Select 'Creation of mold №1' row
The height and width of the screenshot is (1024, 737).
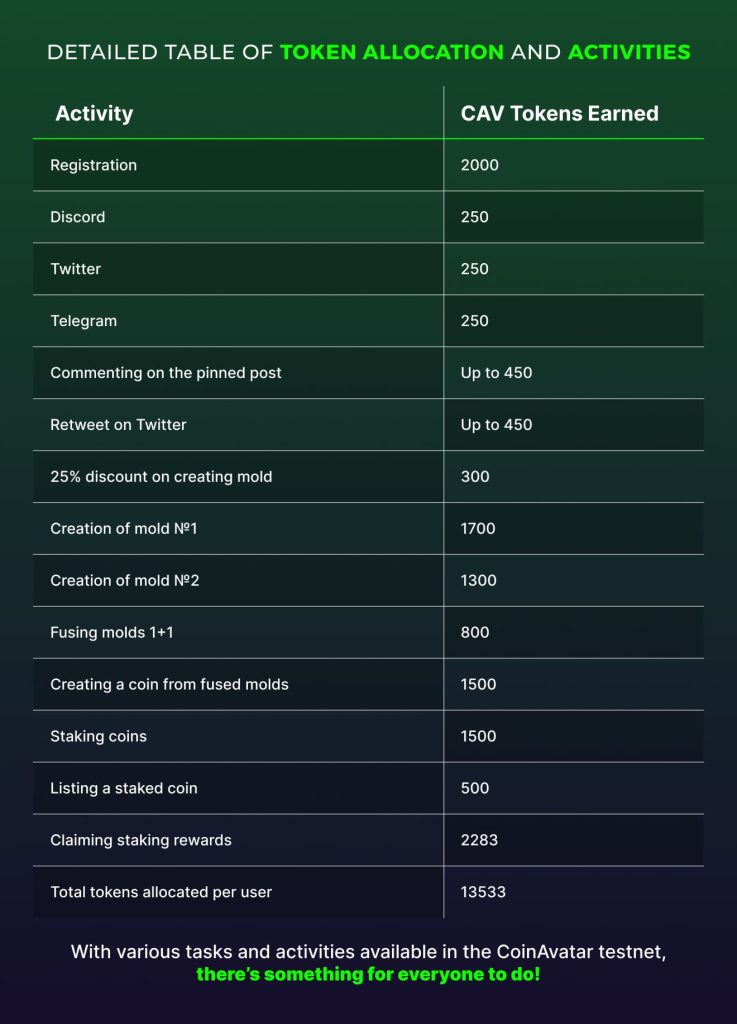124,529
